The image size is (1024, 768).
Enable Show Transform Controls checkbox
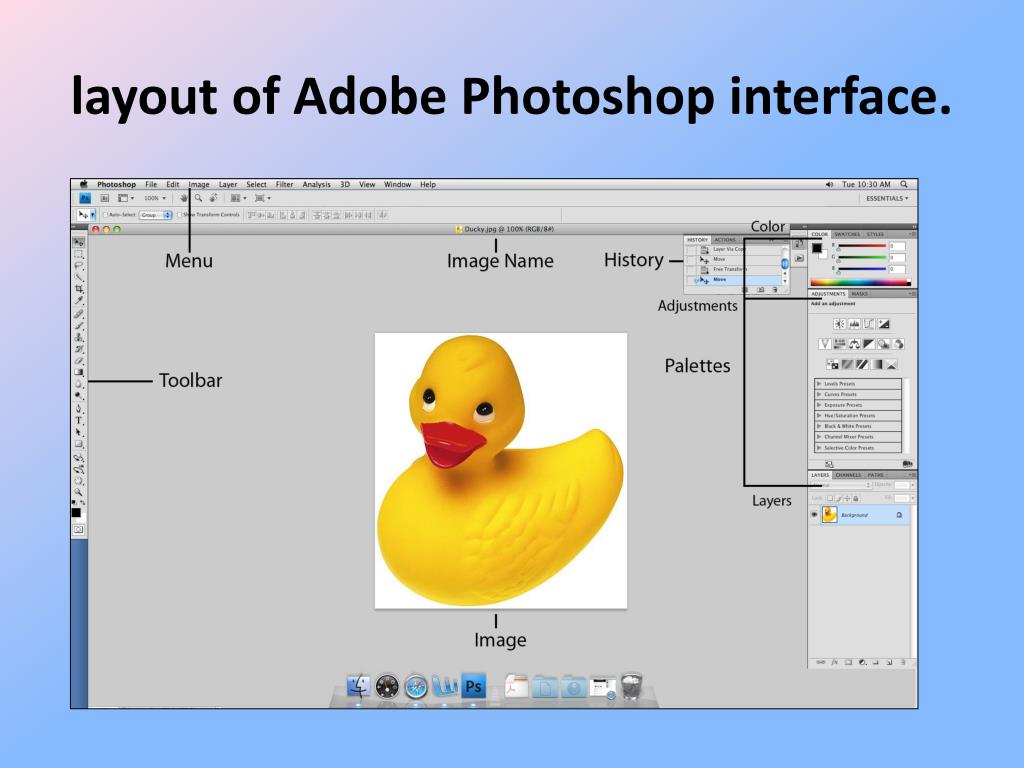(x=180, y=214)
